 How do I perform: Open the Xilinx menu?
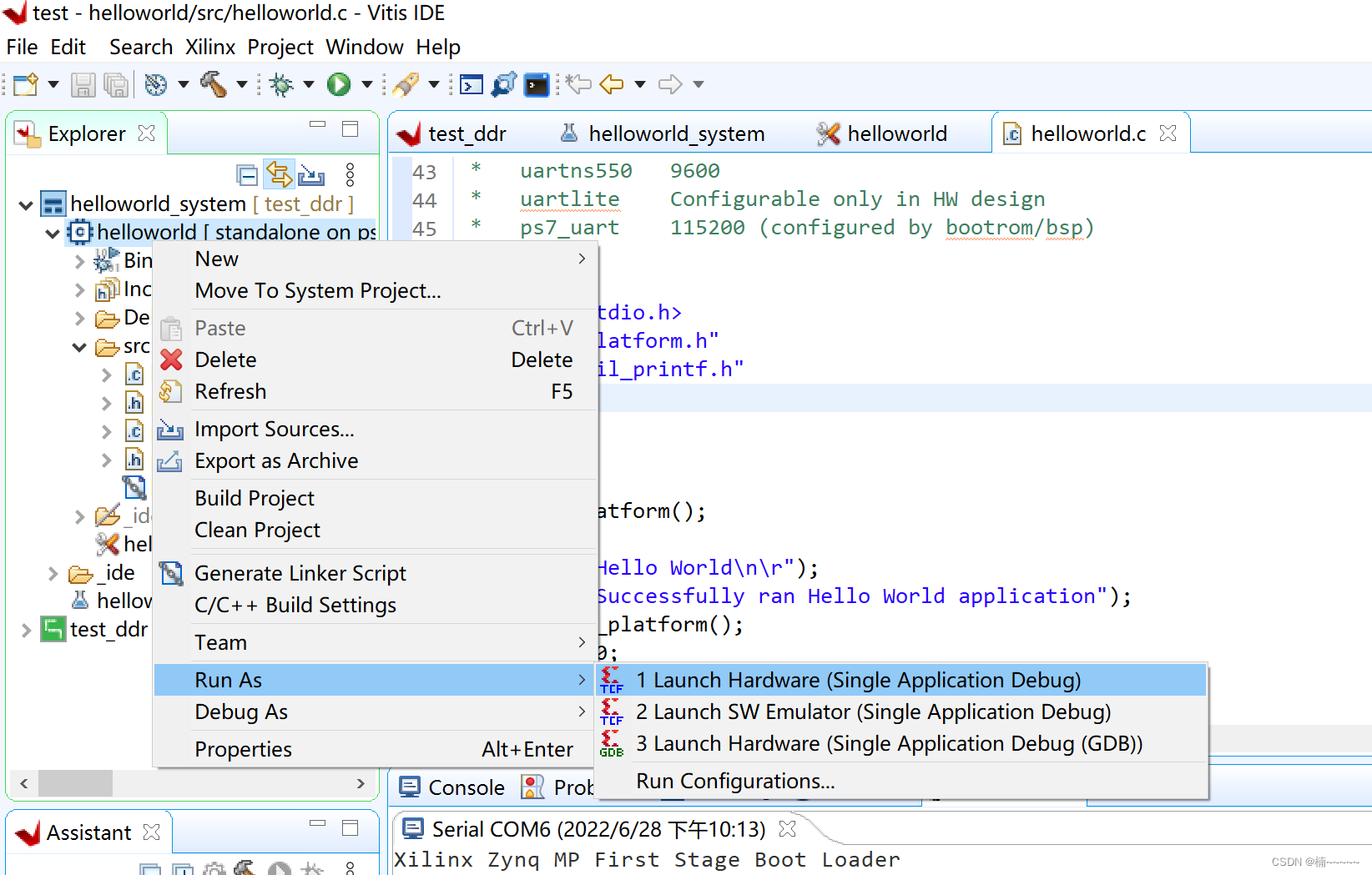[210, 47]
